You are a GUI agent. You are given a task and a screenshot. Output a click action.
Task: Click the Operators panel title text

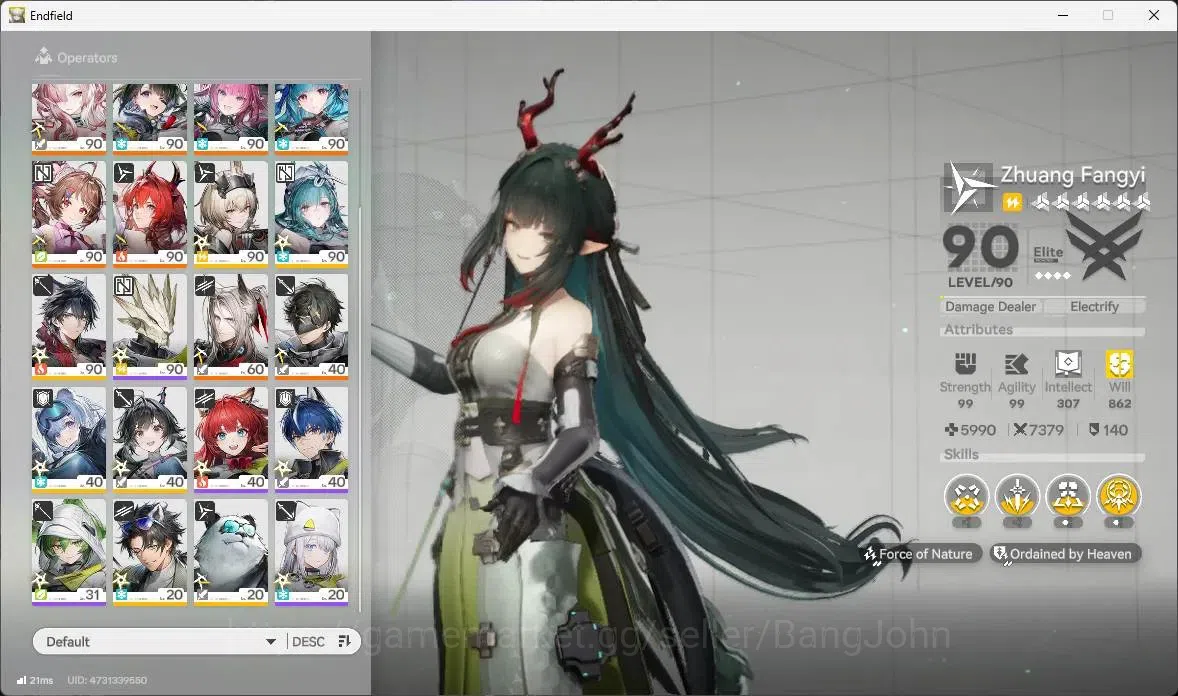(x=87, y=57)
